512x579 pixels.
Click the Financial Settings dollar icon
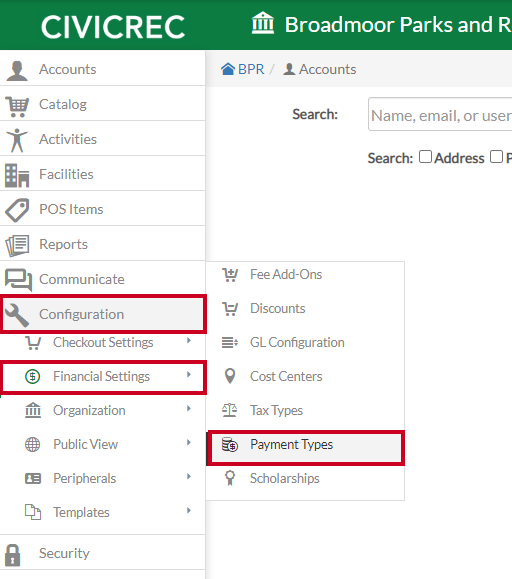click(x=32, y=376)
